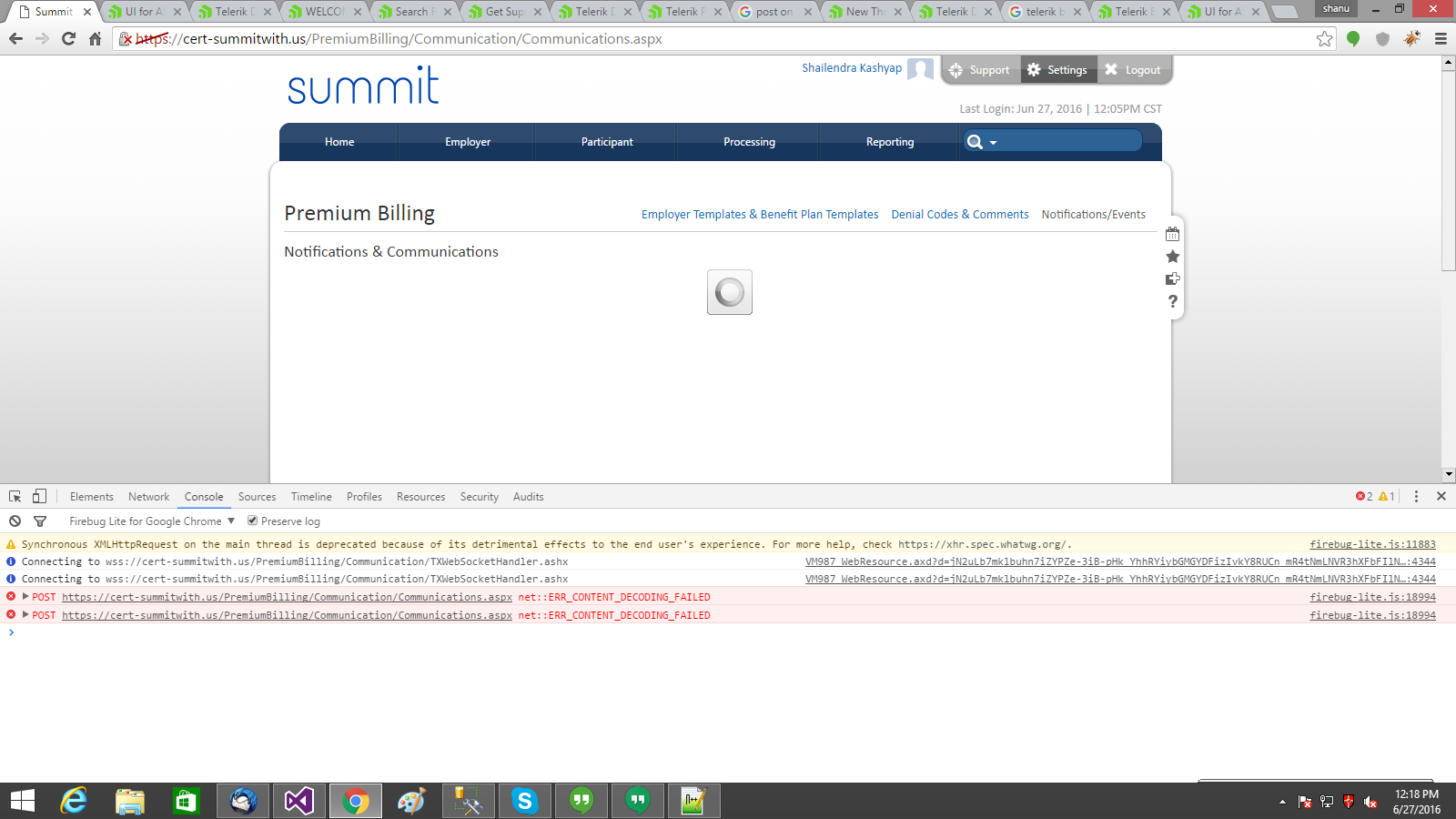Switch to the Security DevTools tab
This screenshot has height=819, width=1456.
pos(480,497)
